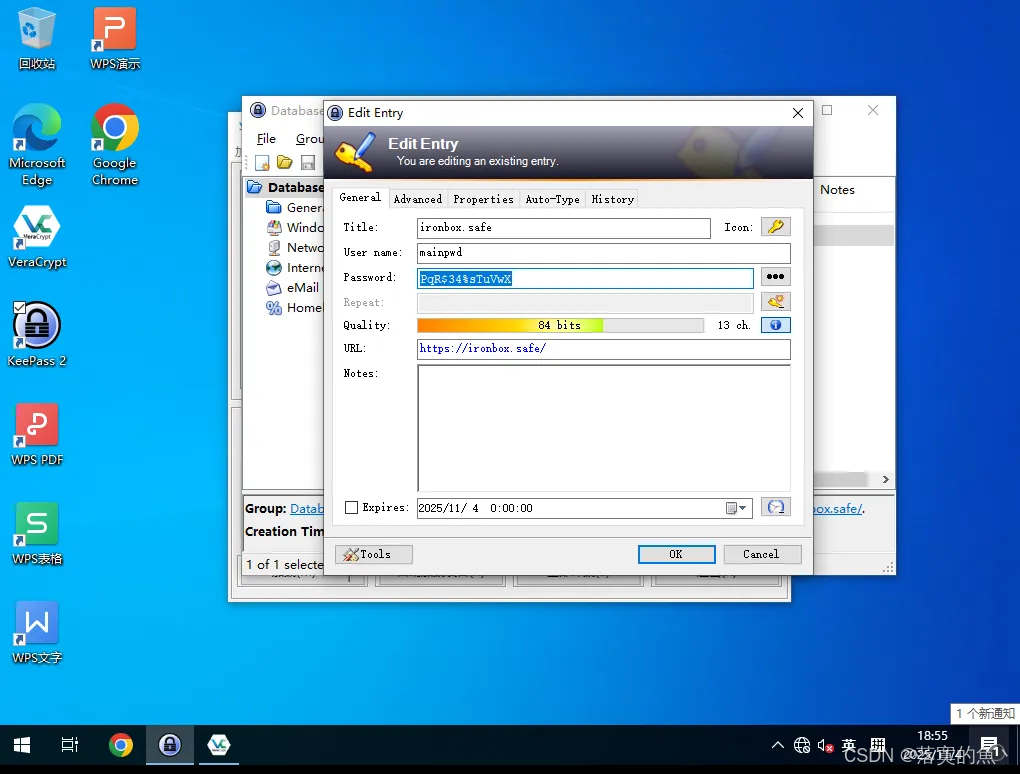Click the Notes column header
This screenshot has height=774, width=1020.
(x=837, y=190)
